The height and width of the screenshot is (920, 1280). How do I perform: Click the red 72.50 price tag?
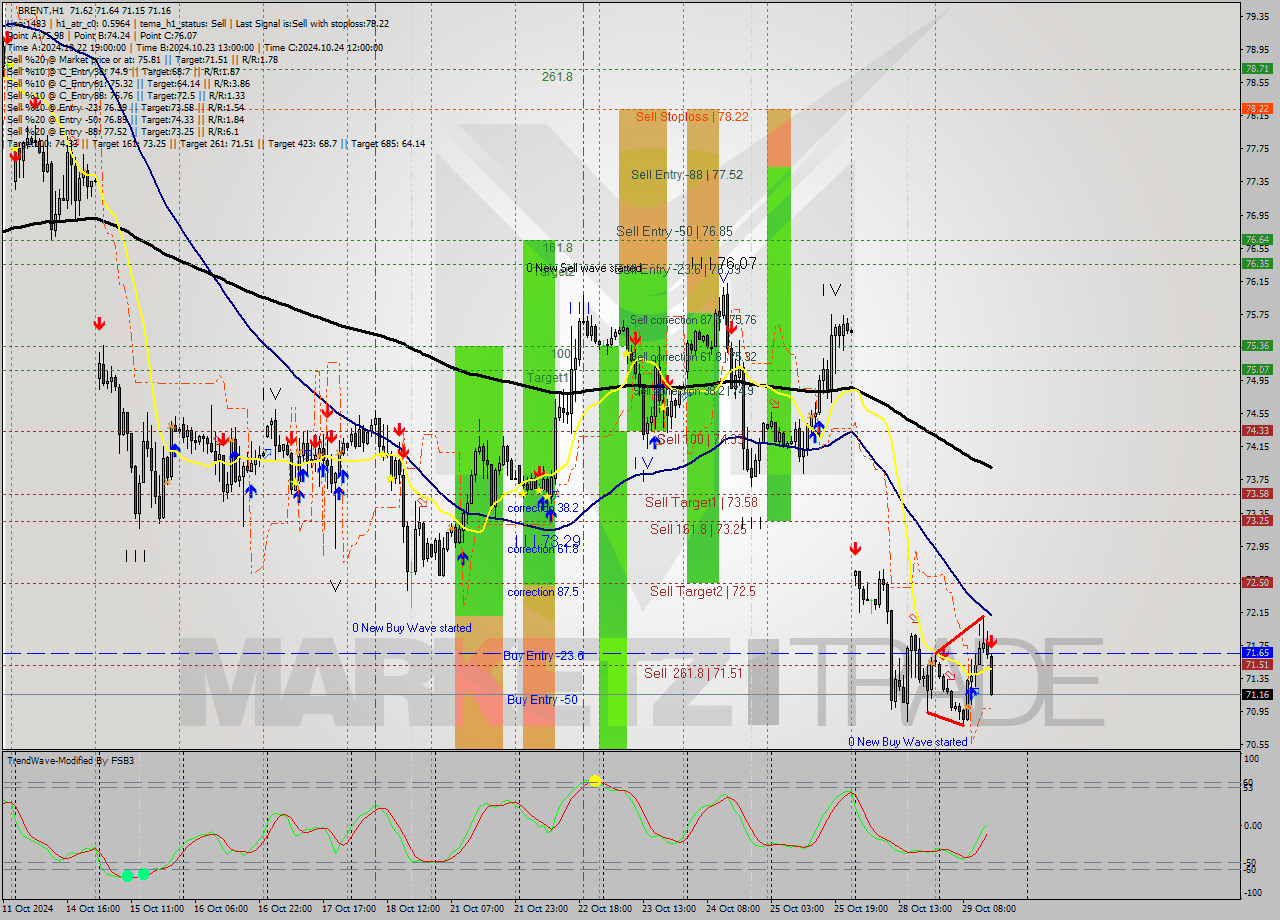pyautogui.click(x=1256, y=582)
